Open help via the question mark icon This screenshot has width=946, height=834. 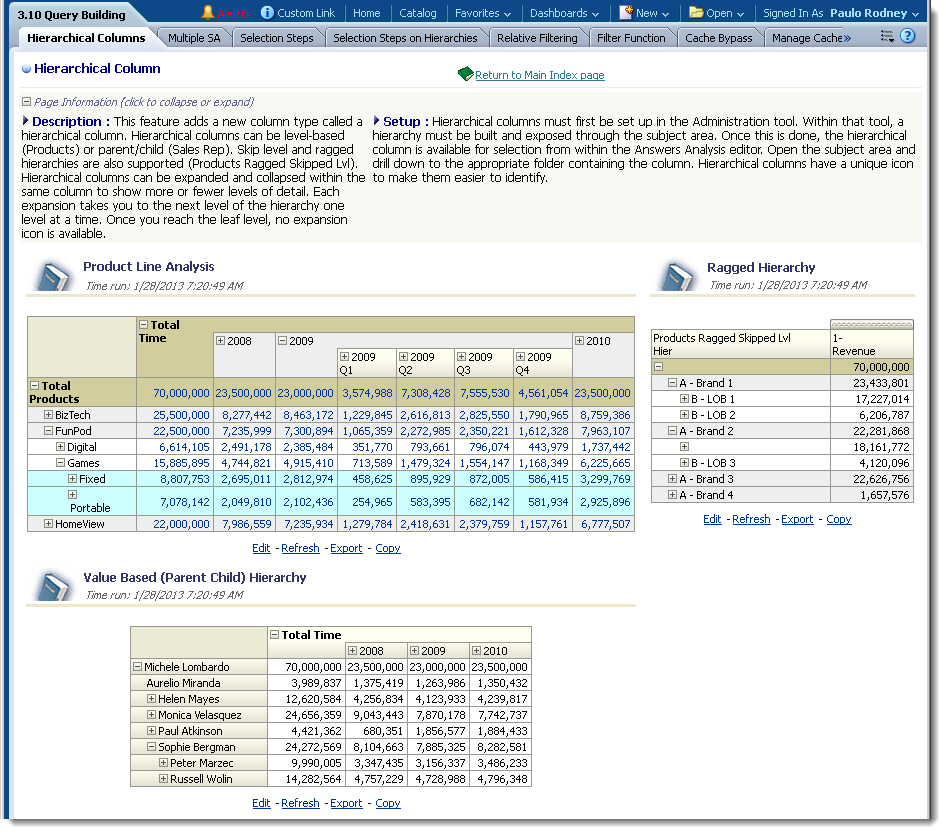(907, 35)
